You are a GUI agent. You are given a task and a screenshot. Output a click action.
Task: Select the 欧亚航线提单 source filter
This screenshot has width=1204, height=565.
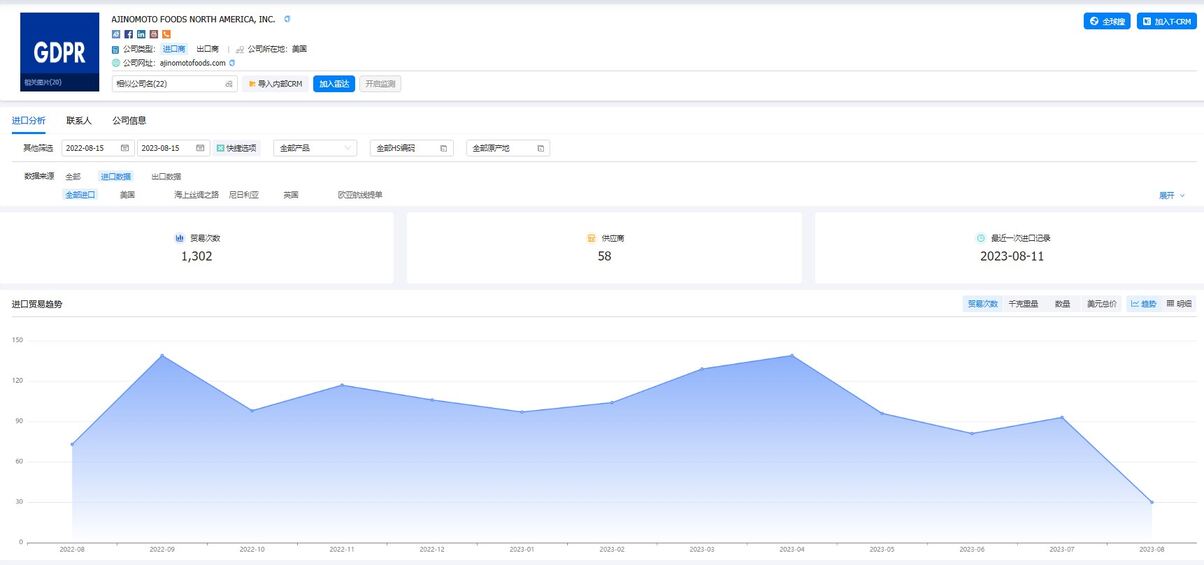coord(360,195)
